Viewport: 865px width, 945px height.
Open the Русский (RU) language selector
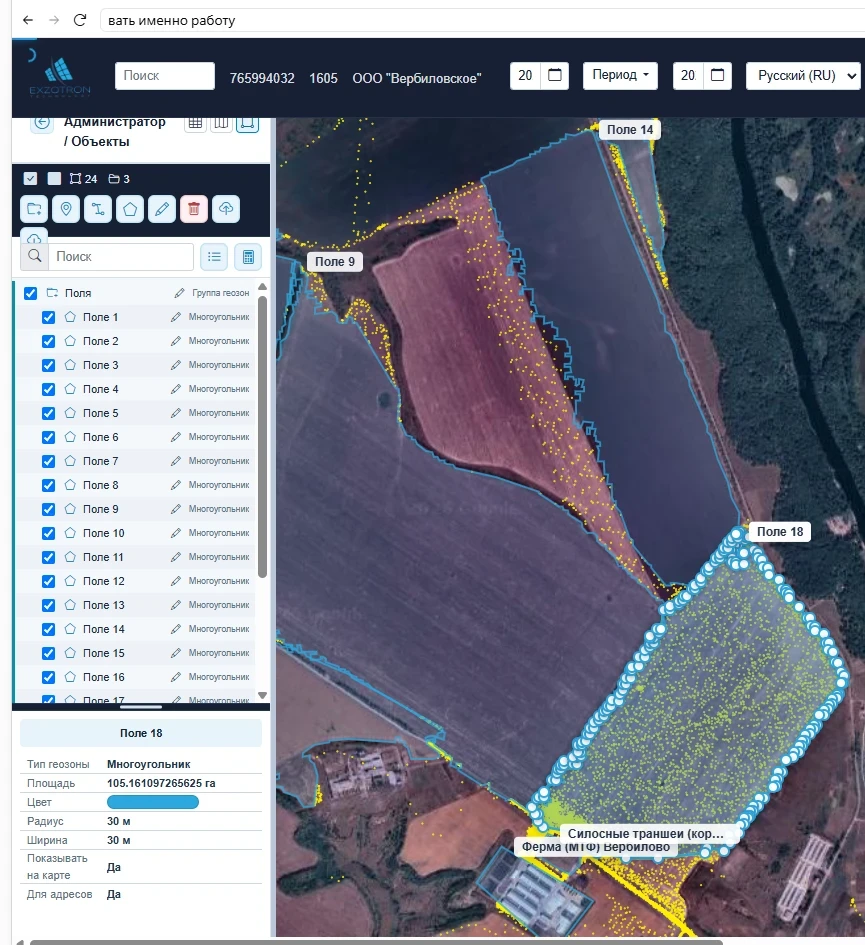coord(803,76)
